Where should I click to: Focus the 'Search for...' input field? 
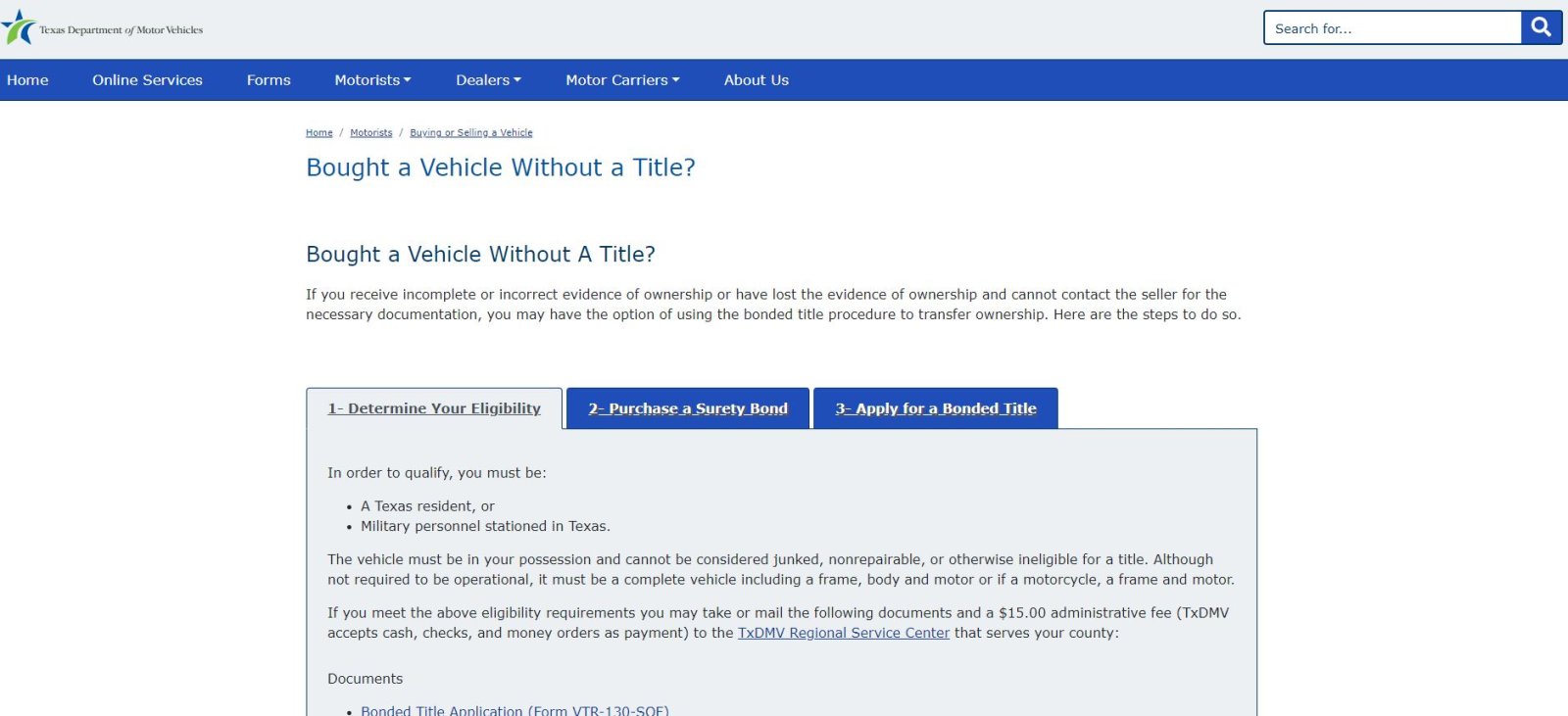click(x=1393, y=28)
